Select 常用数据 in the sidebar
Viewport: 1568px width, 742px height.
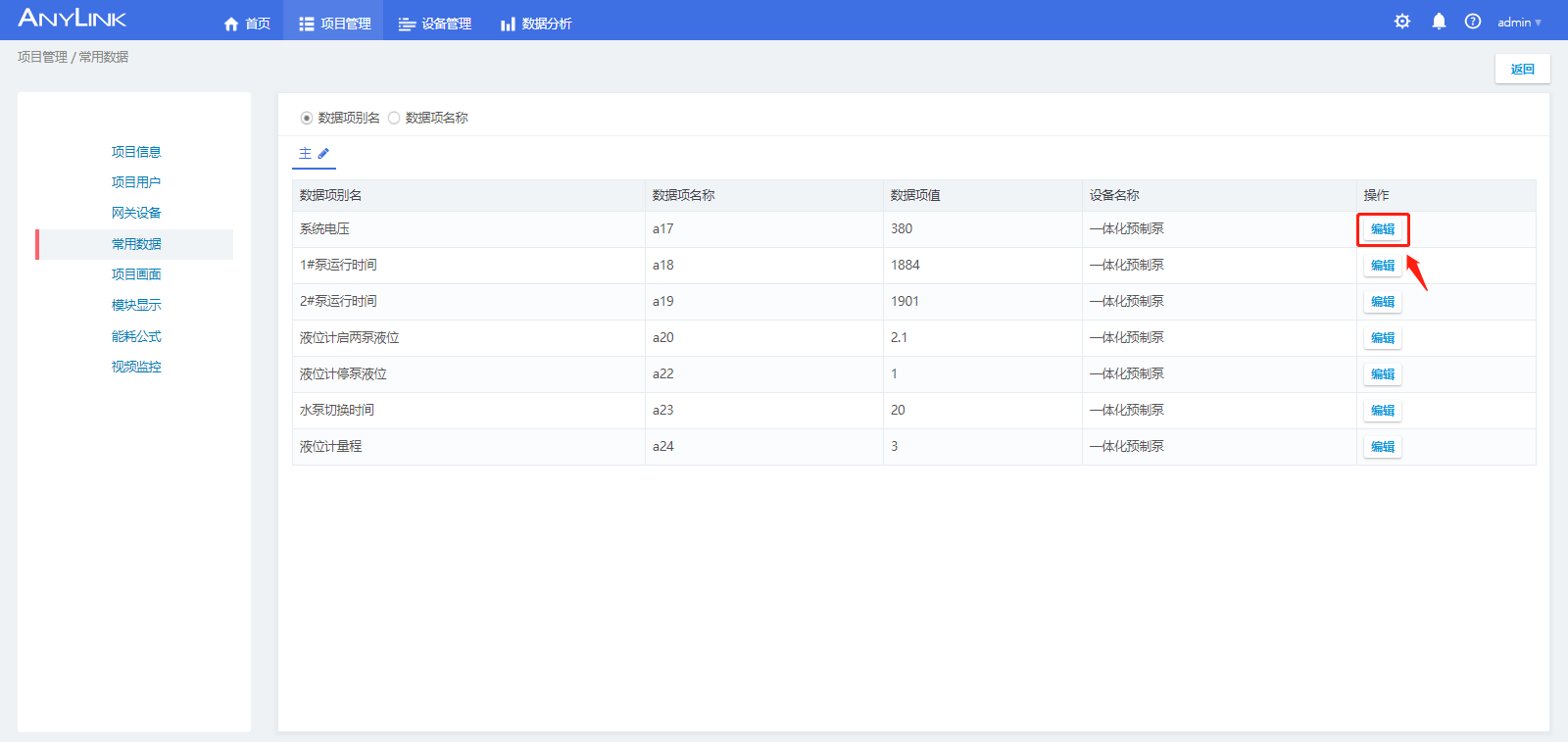coord(136,244)
